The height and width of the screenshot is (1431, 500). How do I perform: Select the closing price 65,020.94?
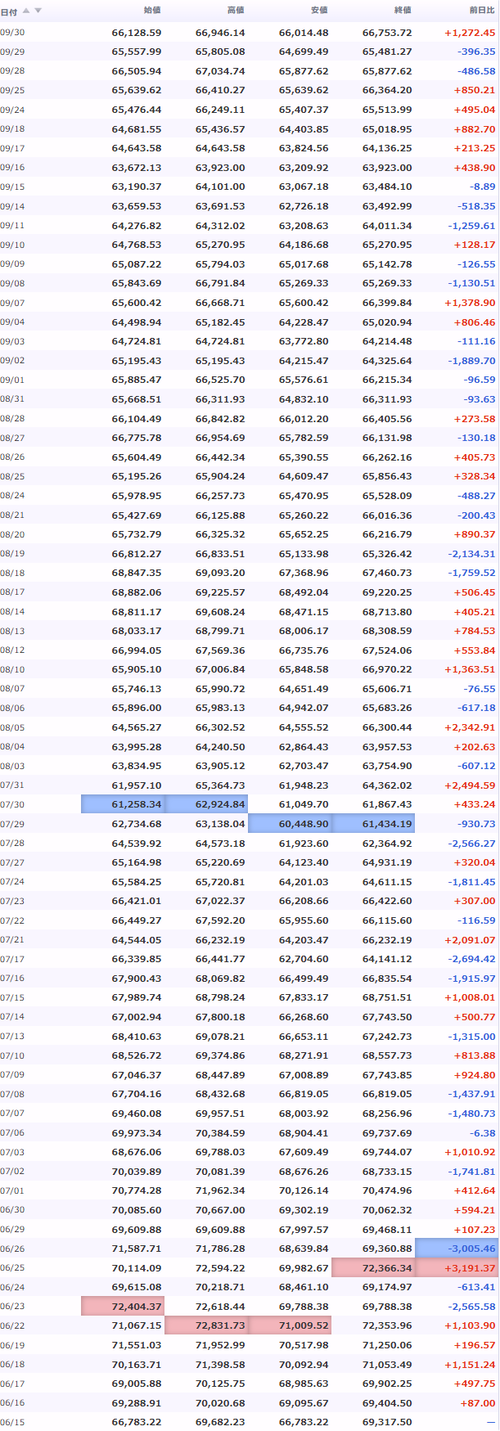pyautogui.click(x=387, y=322)
